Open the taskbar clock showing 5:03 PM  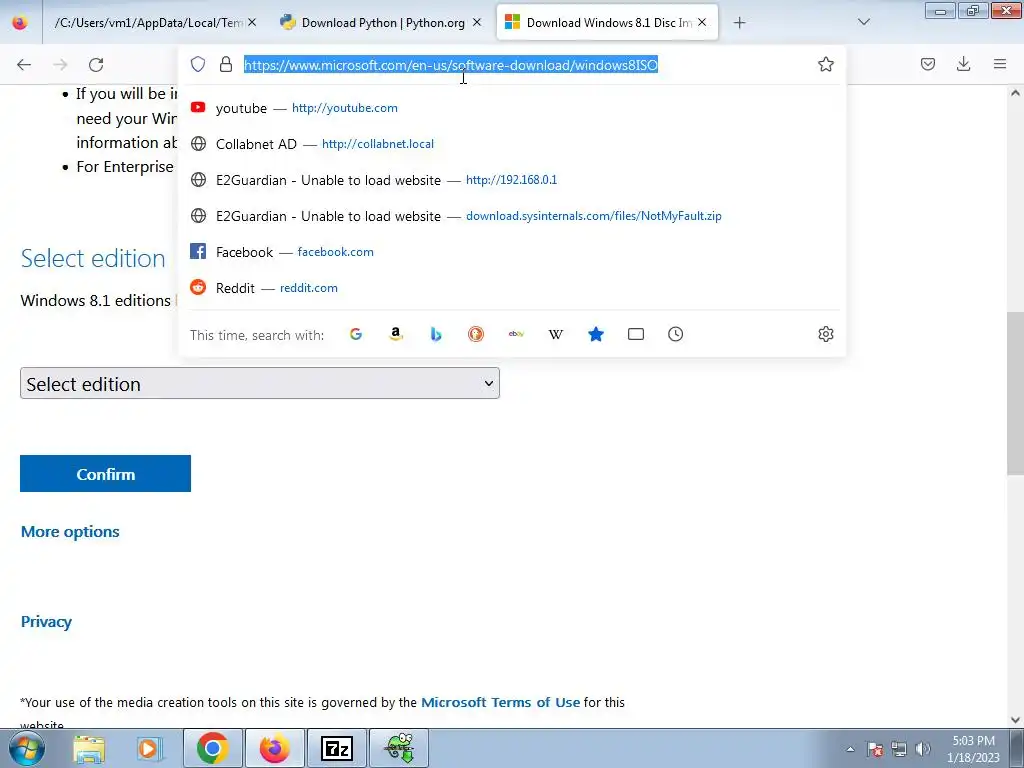click(x=973, y=748)
